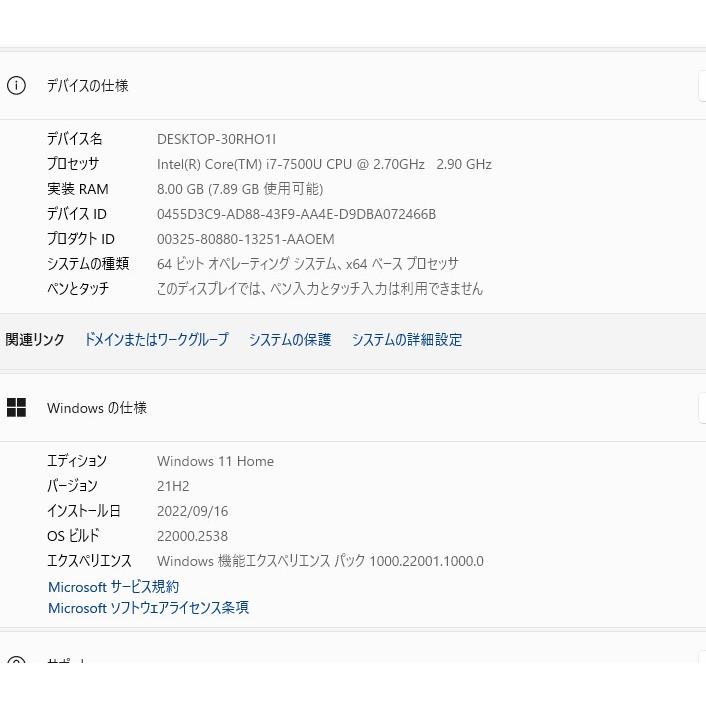706x706 pixels.
Task: Click the インストール日 label
Action: tap(84, 511)
